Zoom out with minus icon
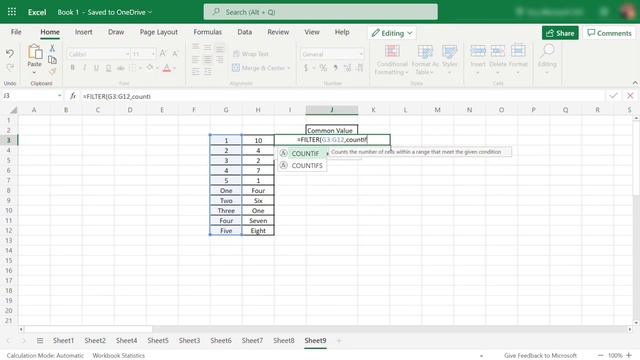640x360 pixels. point(600,356)
